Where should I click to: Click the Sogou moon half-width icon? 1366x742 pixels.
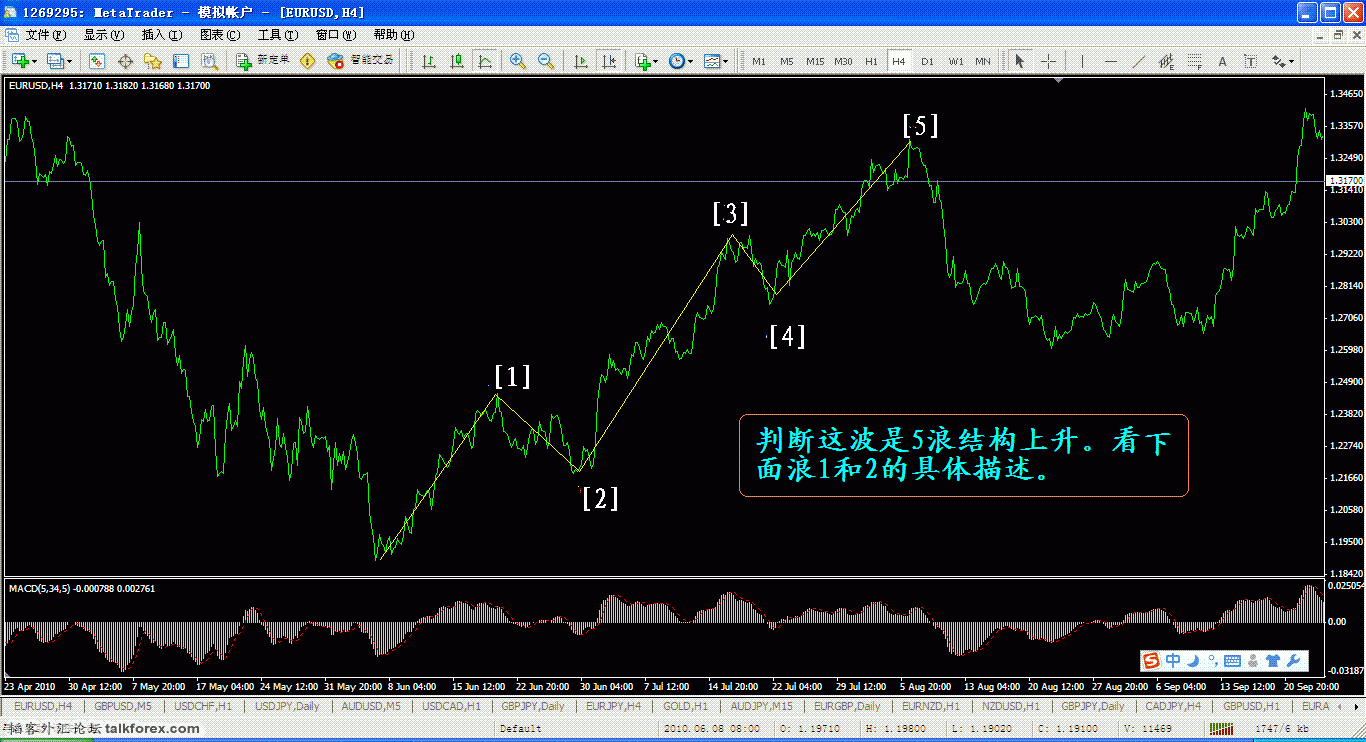(1193, 660)
